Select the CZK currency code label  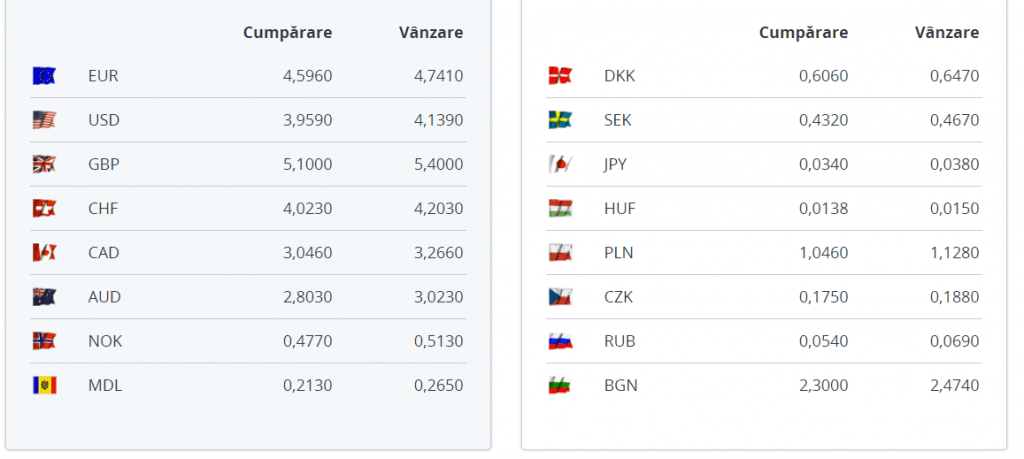click(x=618, y=297)
